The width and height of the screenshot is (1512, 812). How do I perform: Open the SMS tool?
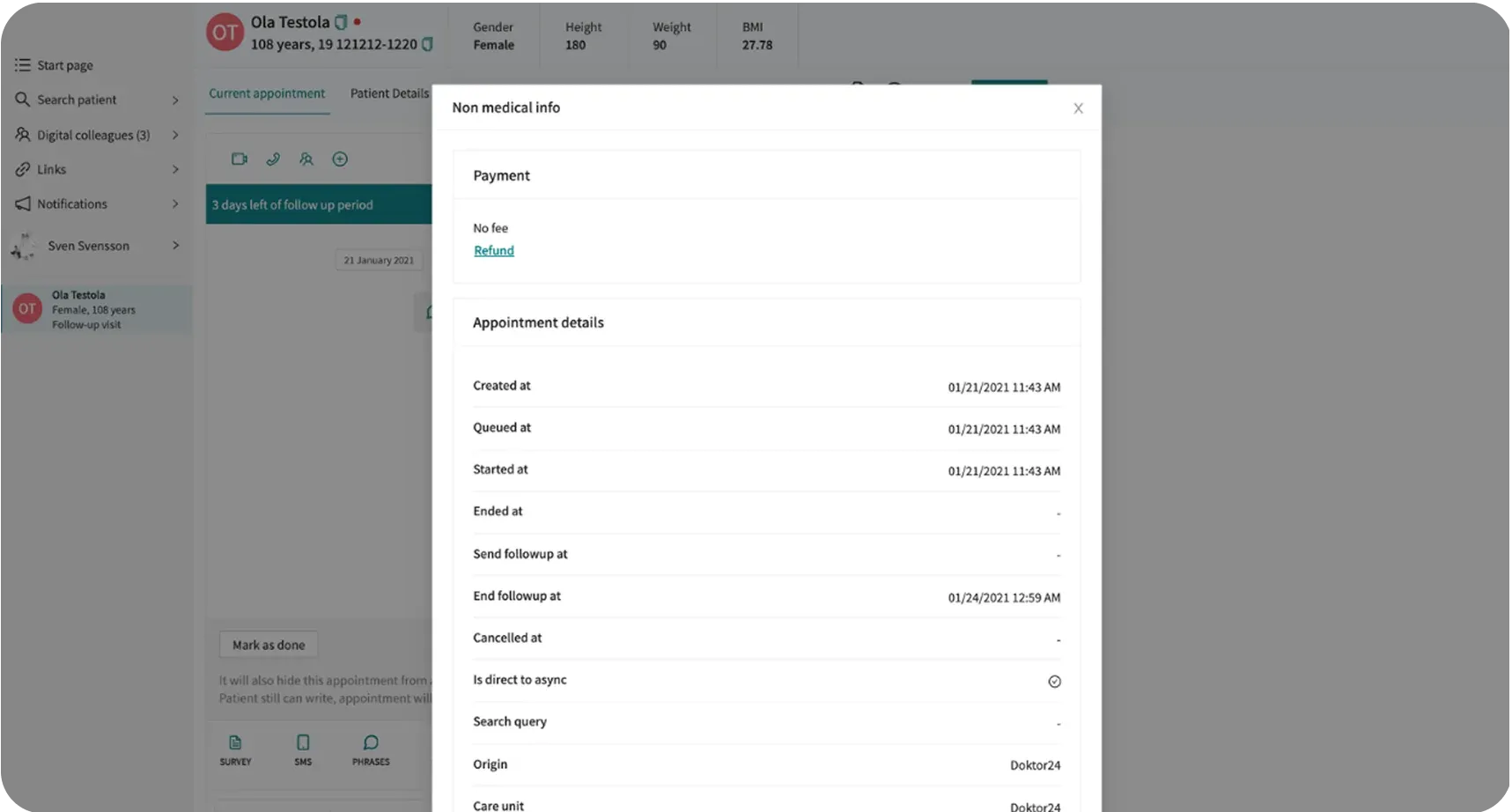pyautogui.click(x=303, y=749)
